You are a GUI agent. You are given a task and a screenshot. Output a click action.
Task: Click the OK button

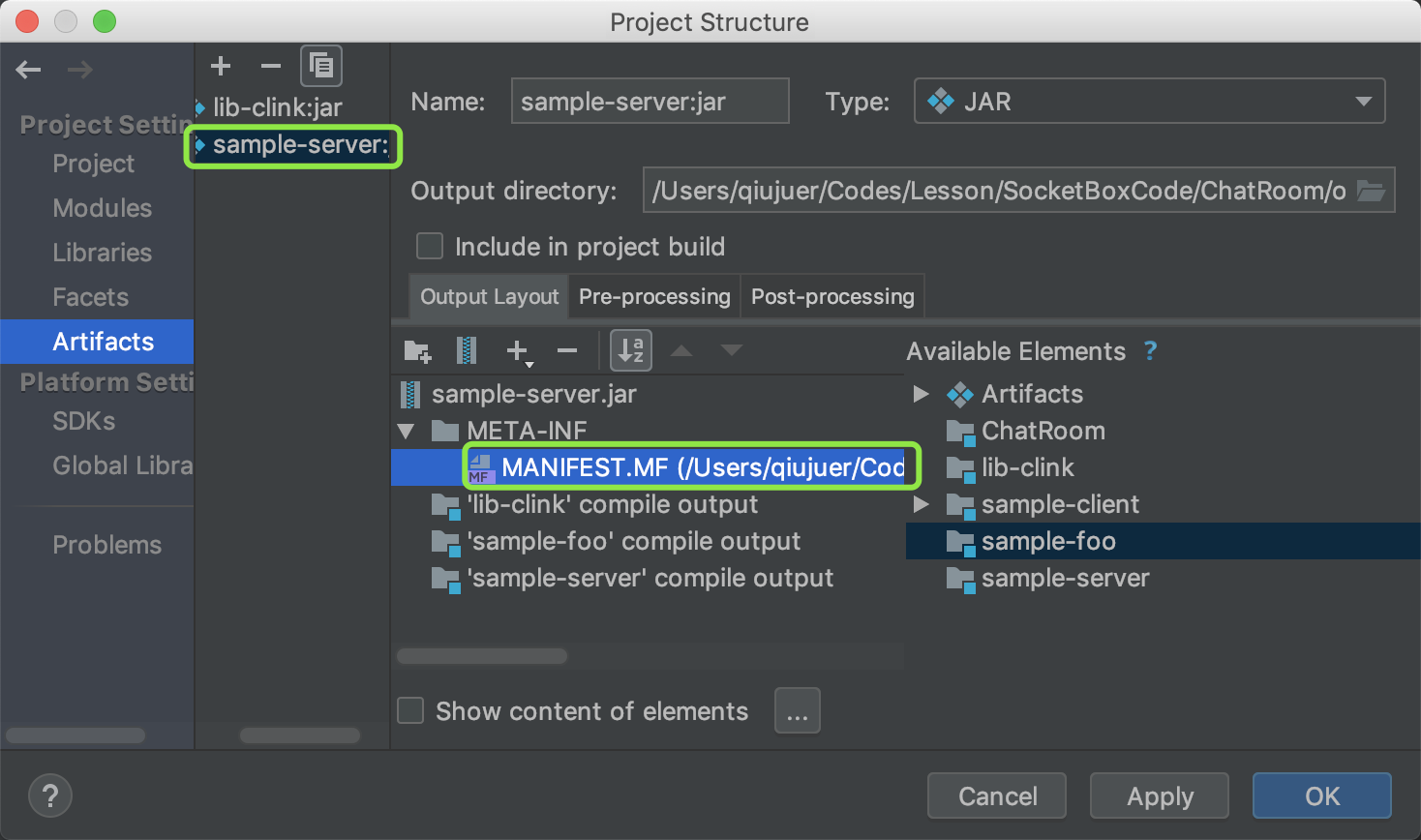pos(1321,795)
